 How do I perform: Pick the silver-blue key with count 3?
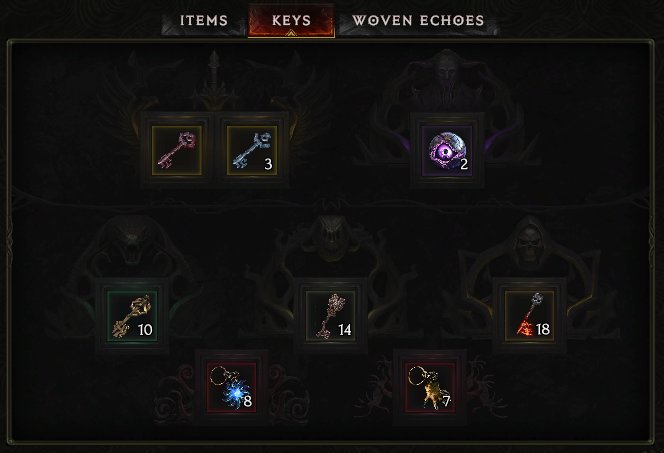pyautogui.click(x=252, y=150)
